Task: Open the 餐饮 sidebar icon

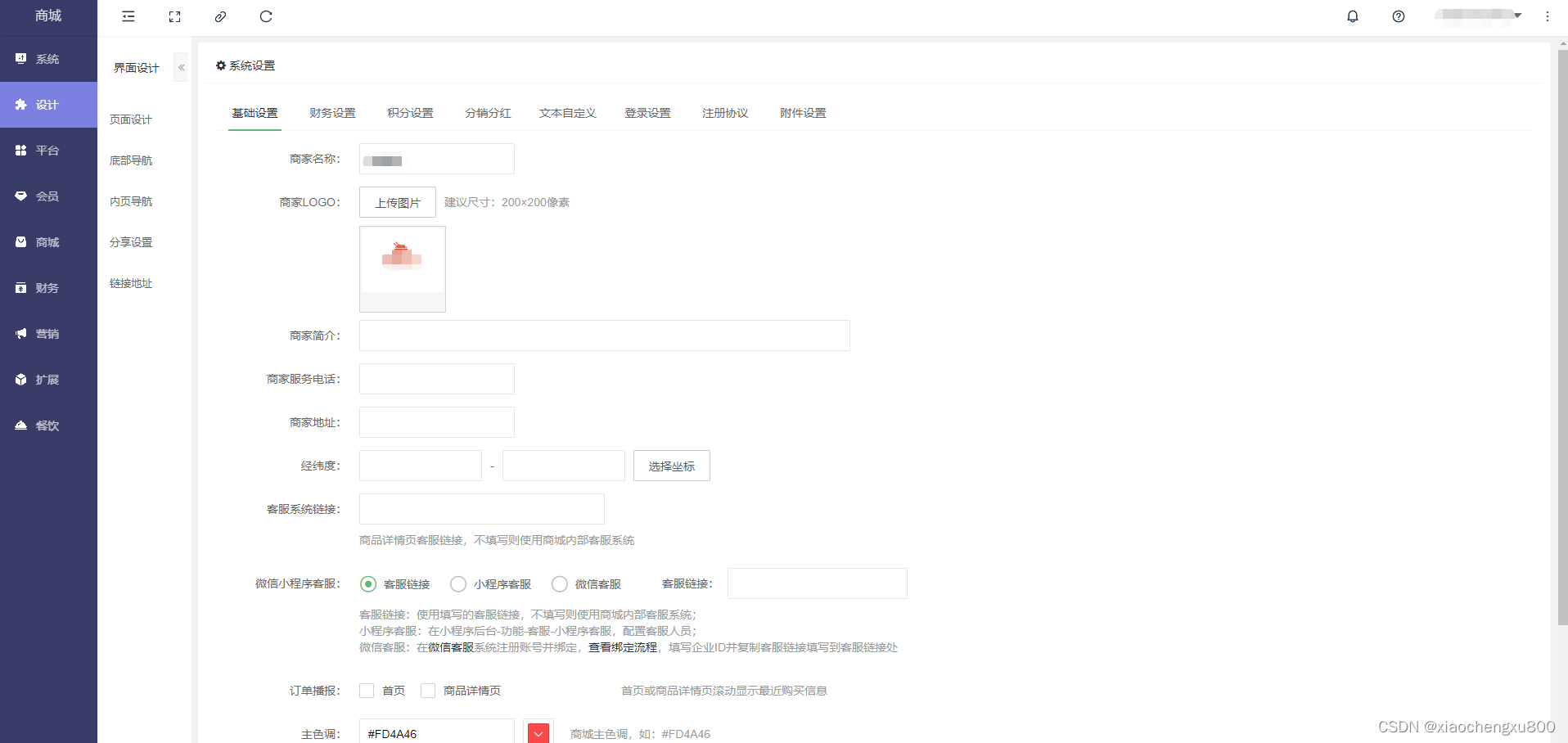Action: point(21,426)
